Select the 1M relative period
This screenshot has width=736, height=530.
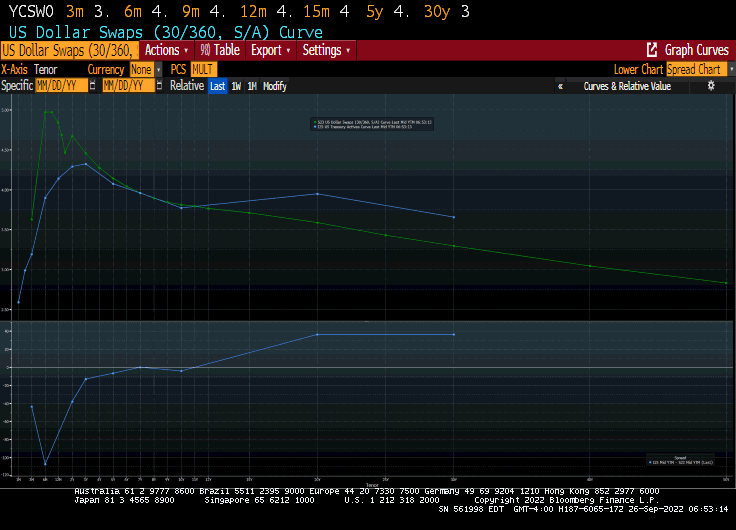coord(252,86)
